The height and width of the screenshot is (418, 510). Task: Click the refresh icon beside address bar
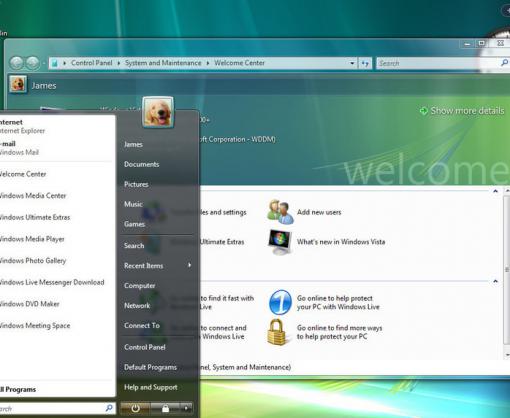(x=365, y=63)
